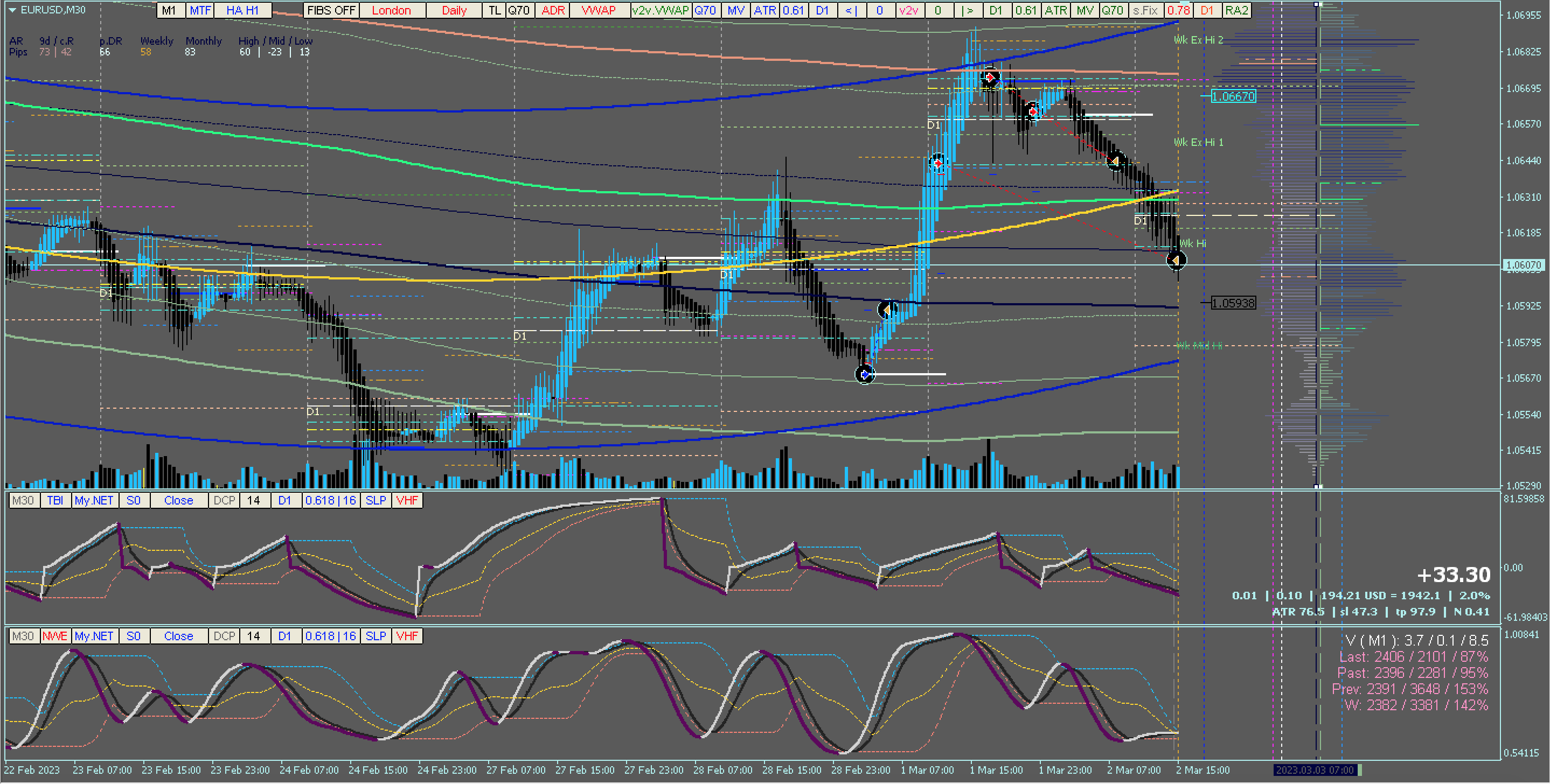Click the RA2 button at toolbar end
This screenshot has height=784, width=1550.
point(1236,10)
